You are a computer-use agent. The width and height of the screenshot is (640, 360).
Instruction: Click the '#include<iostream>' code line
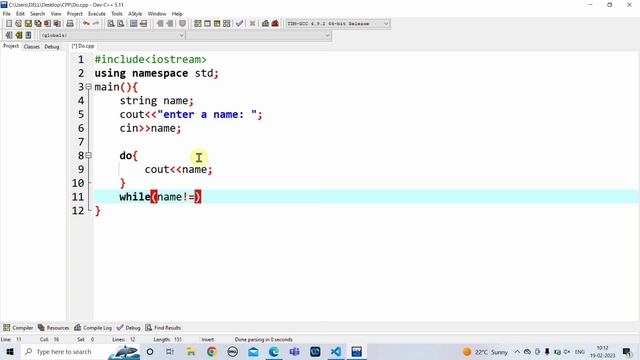click(151, 60)
